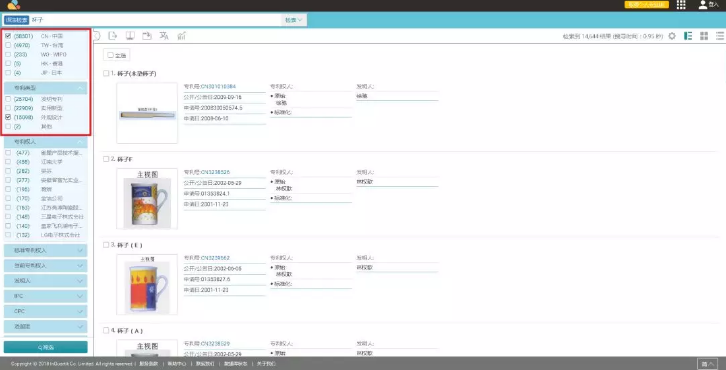Check the HK - 香港 country filter
Image resolution: width=726 pixels, height=370 pixels.
8,63
